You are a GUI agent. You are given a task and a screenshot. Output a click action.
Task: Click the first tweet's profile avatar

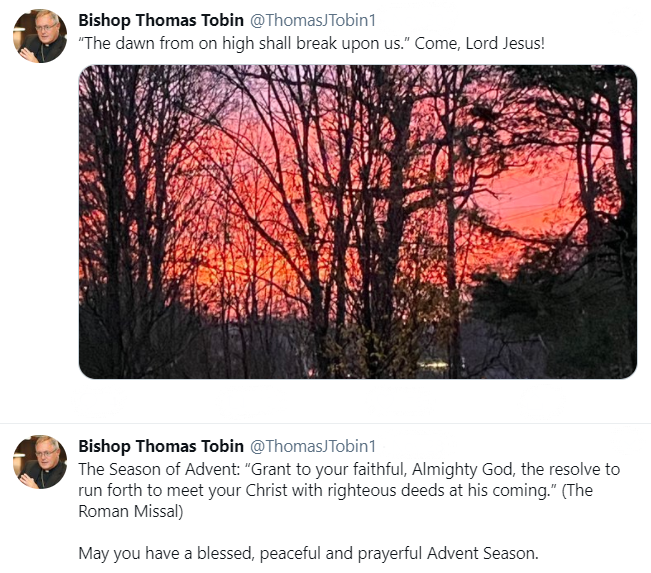point(40,36)
